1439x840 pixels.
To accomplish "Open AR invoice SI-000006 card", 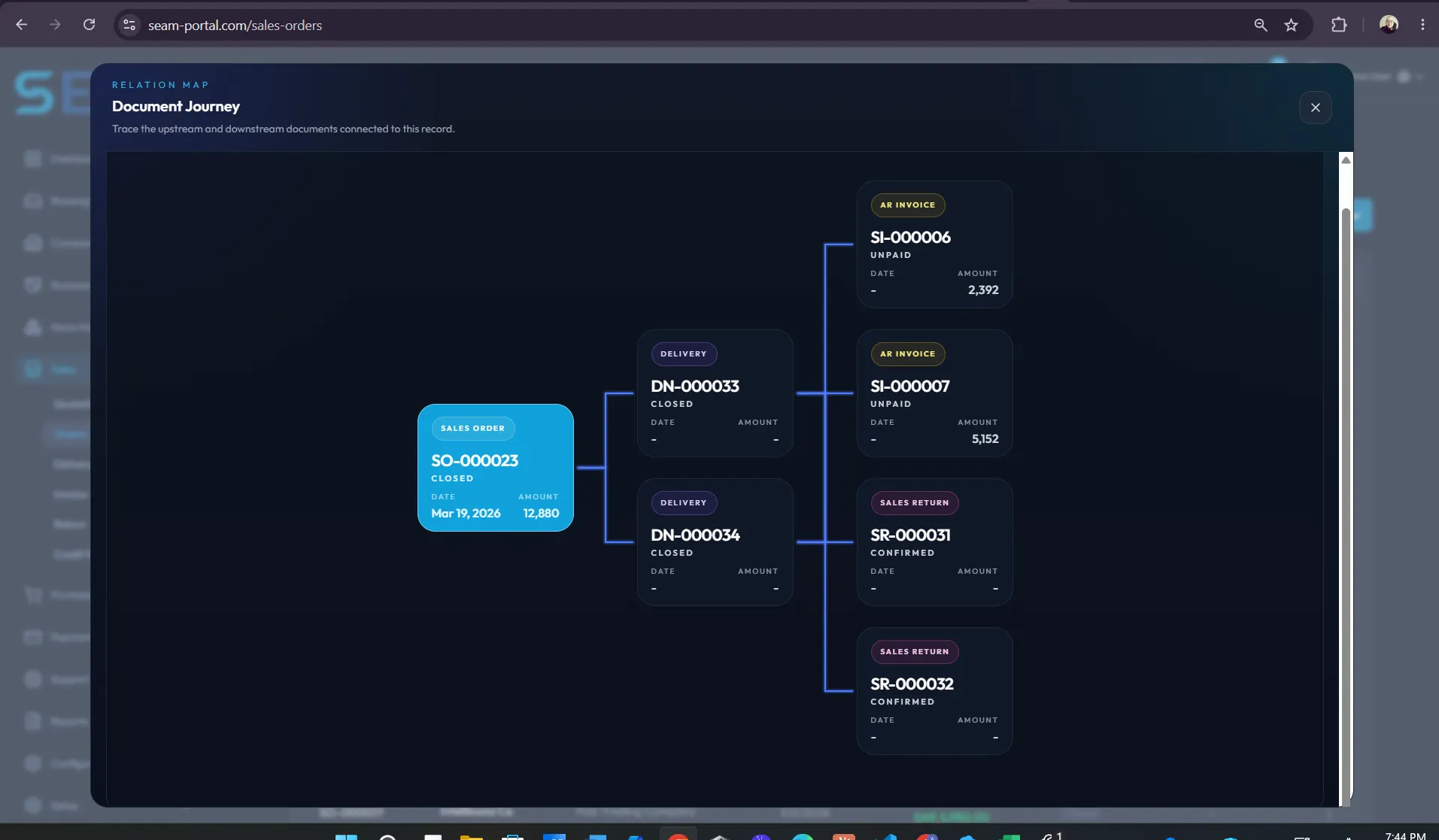I will [x=934, y=244].
